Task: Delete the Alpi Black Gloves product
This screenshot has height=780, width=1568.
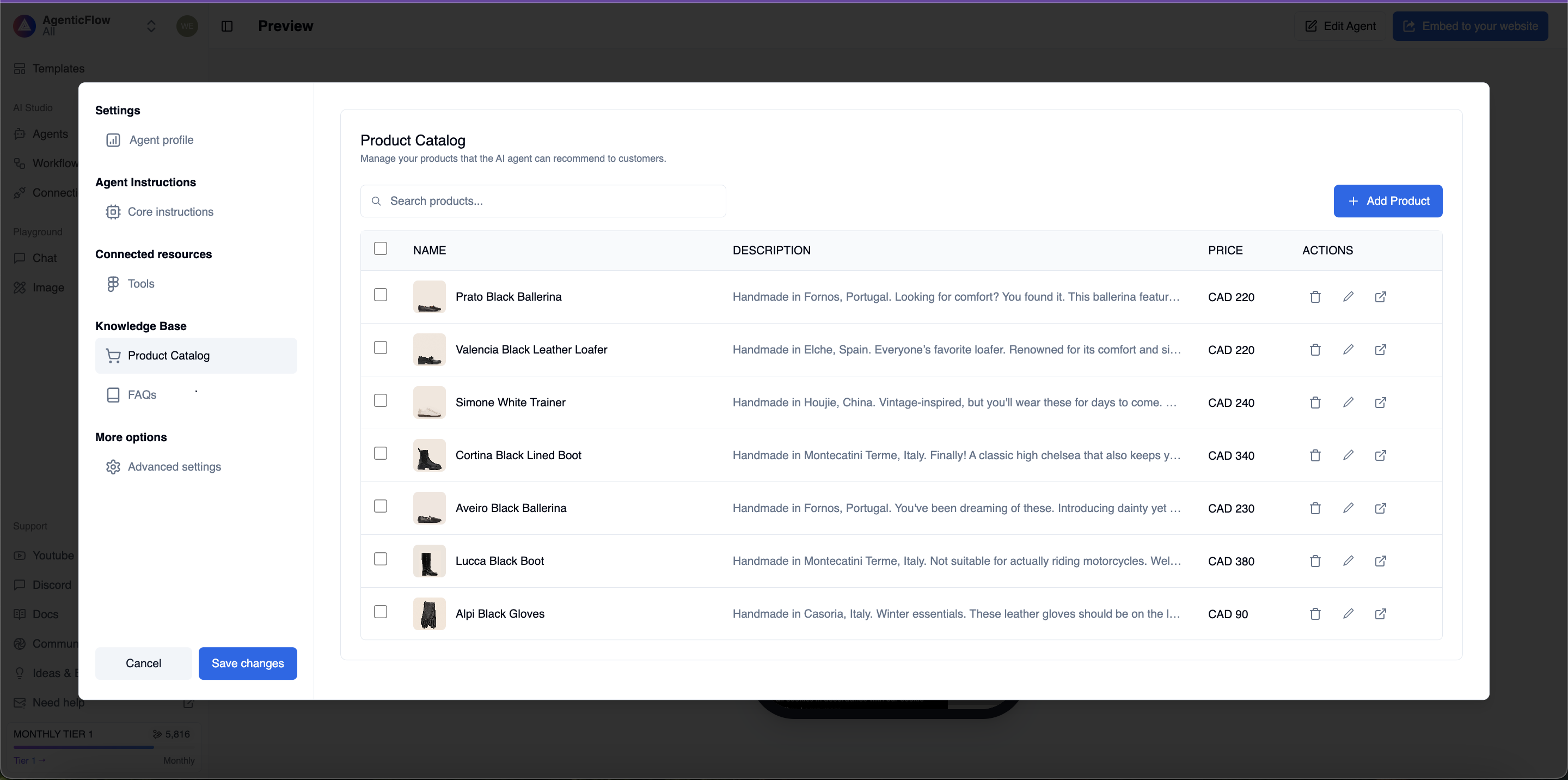Action: (1315, 614)
